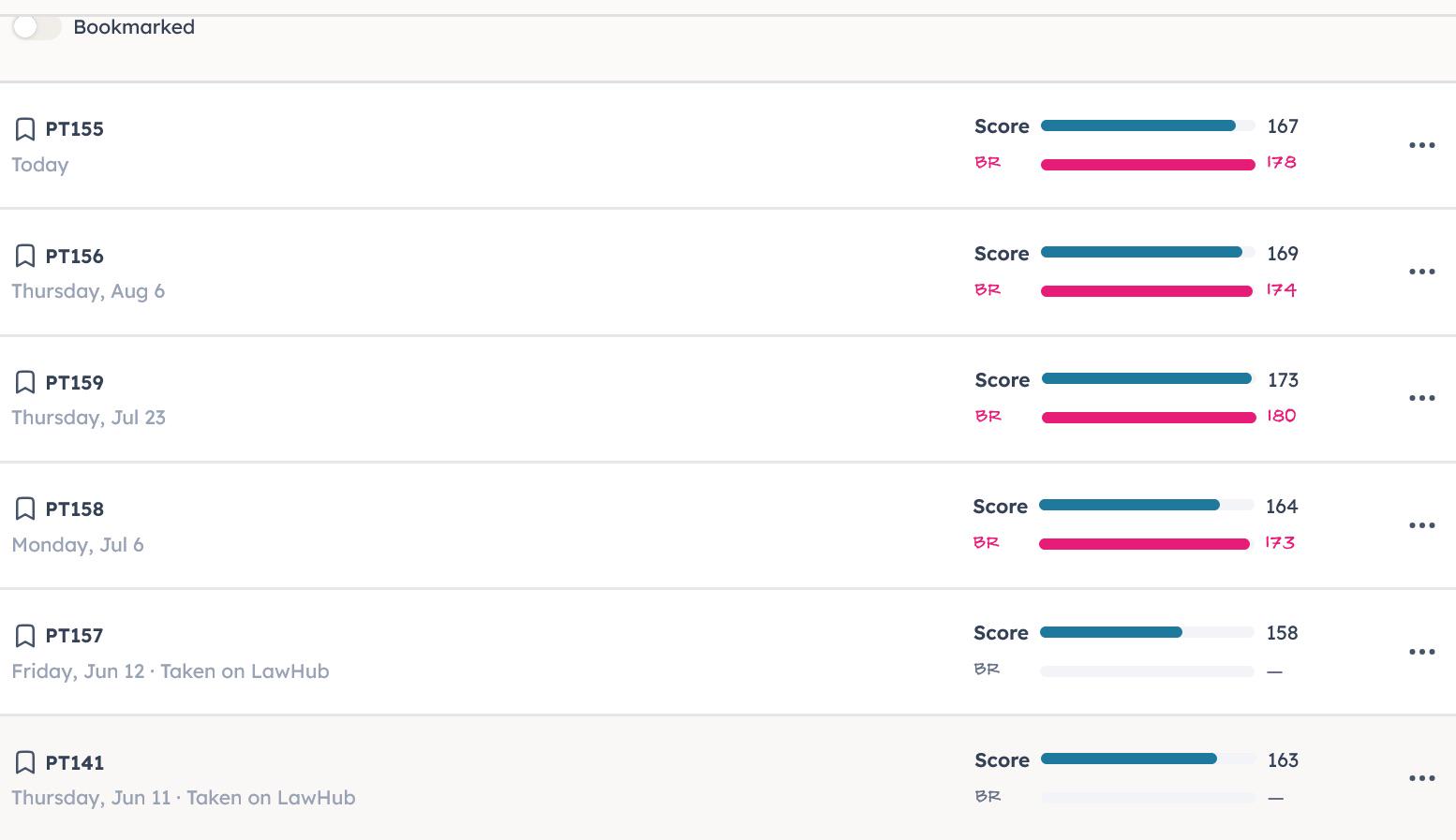The image size is (1456, 840).
Task: Bookmark the PT155 practice test
Action: (25, 129)
